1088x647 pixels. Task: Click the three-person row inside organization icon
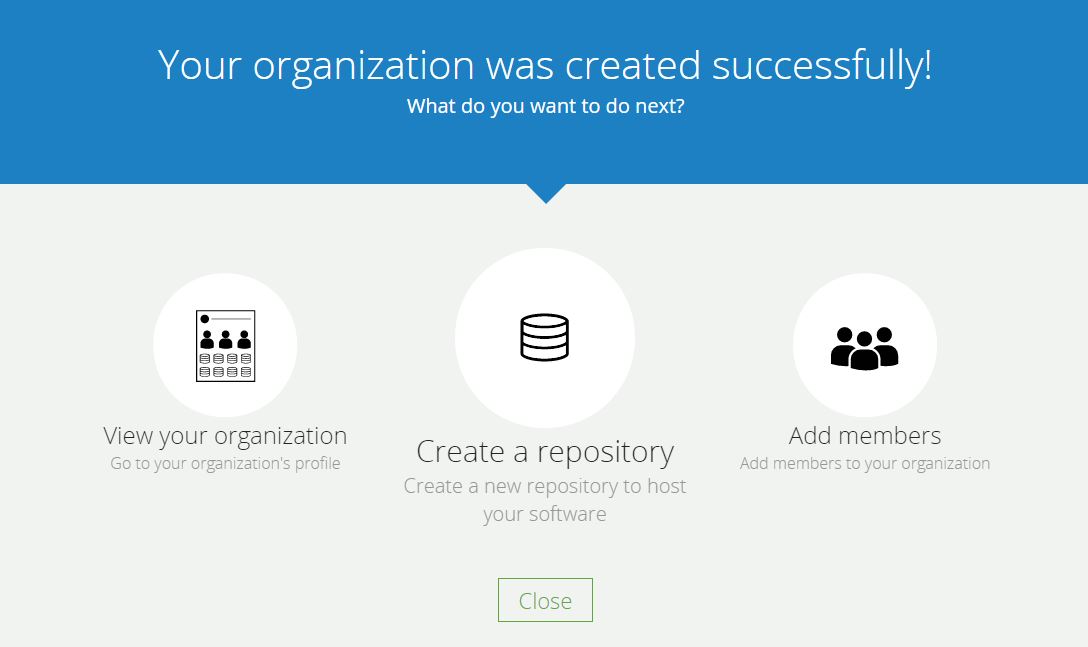tap(225, 340)
